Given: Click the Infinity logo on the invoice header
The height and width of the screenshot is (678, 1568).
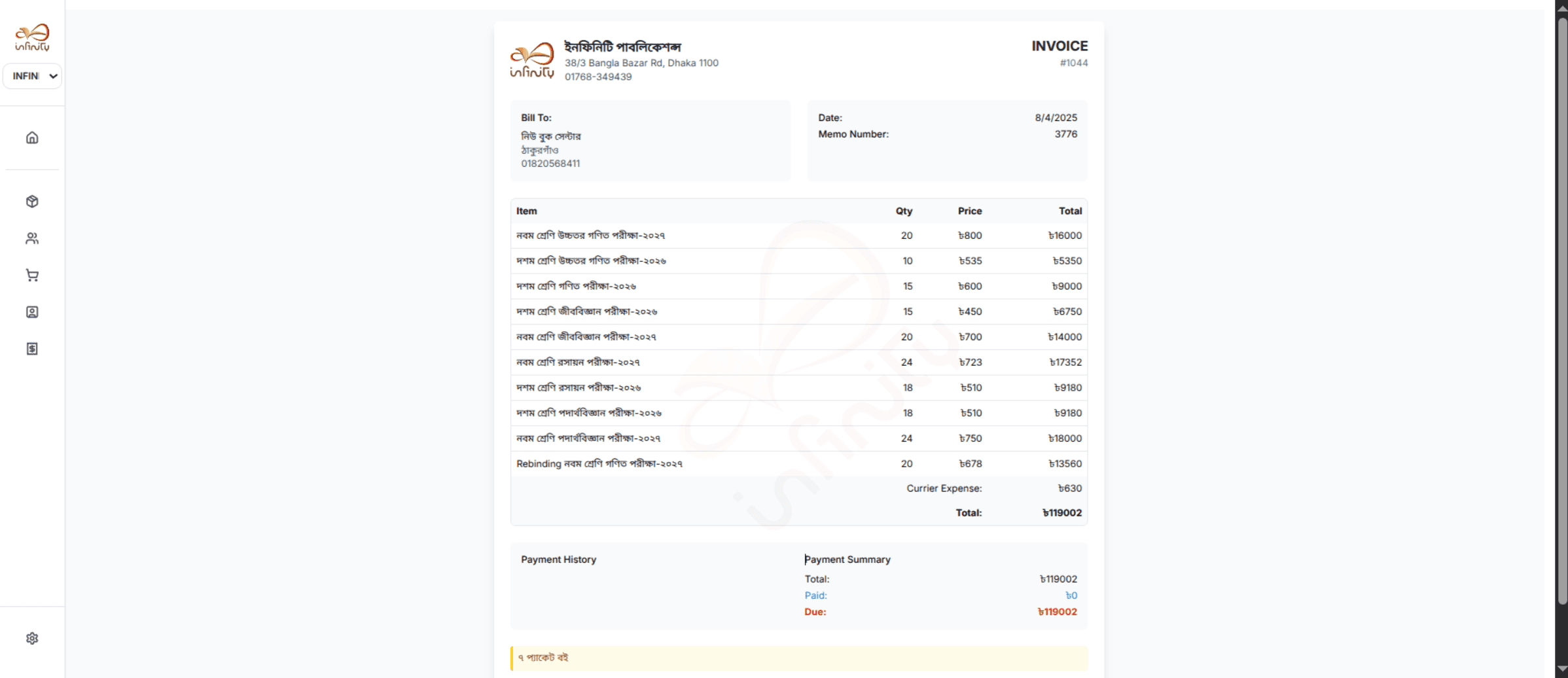Looking at the screenshot, I should tap(533, 60).
